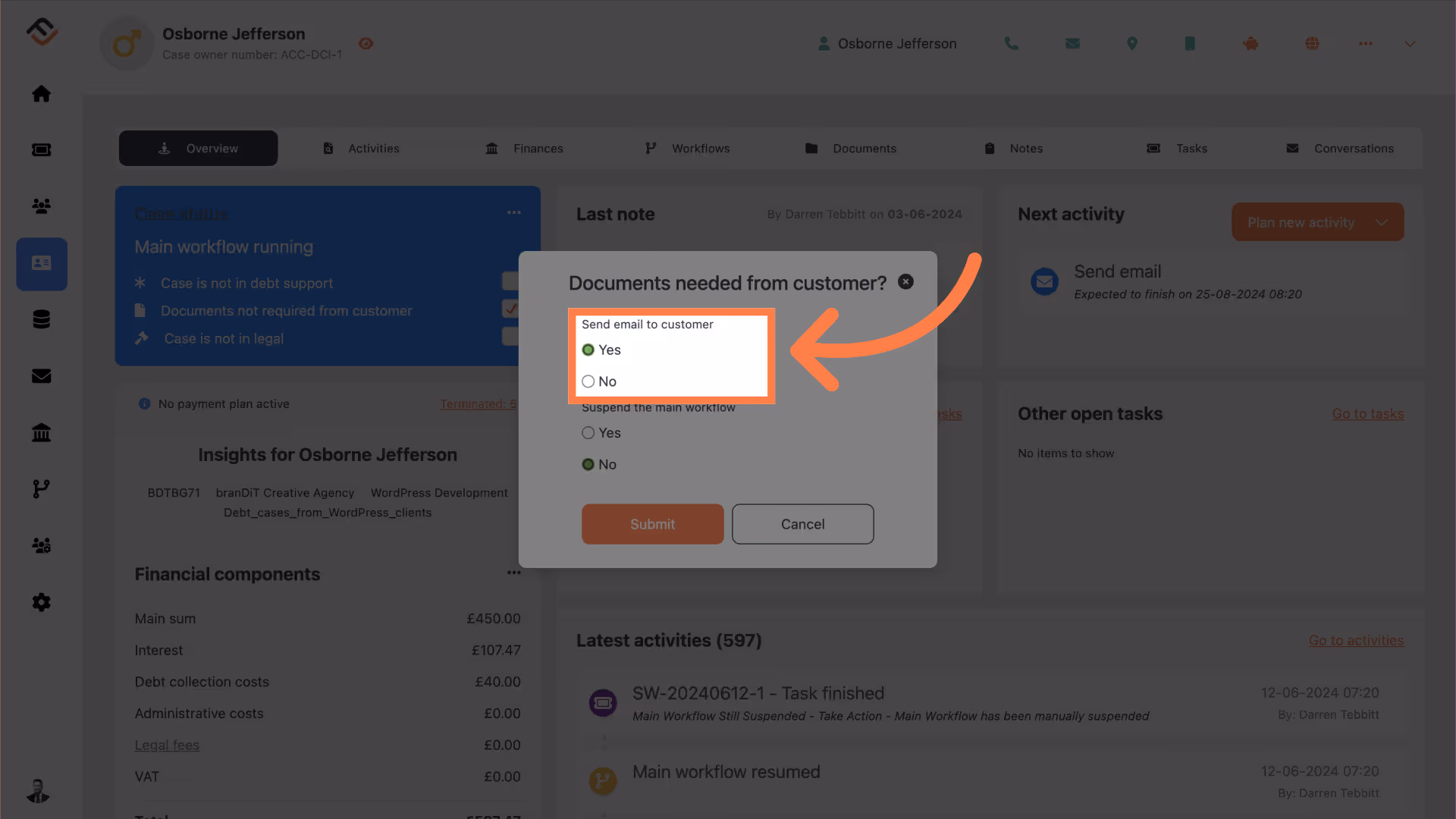This screenshot has width=1456, height=819.
Task: Toggle the eye icon next to case owner
Action: click(366, 44)
